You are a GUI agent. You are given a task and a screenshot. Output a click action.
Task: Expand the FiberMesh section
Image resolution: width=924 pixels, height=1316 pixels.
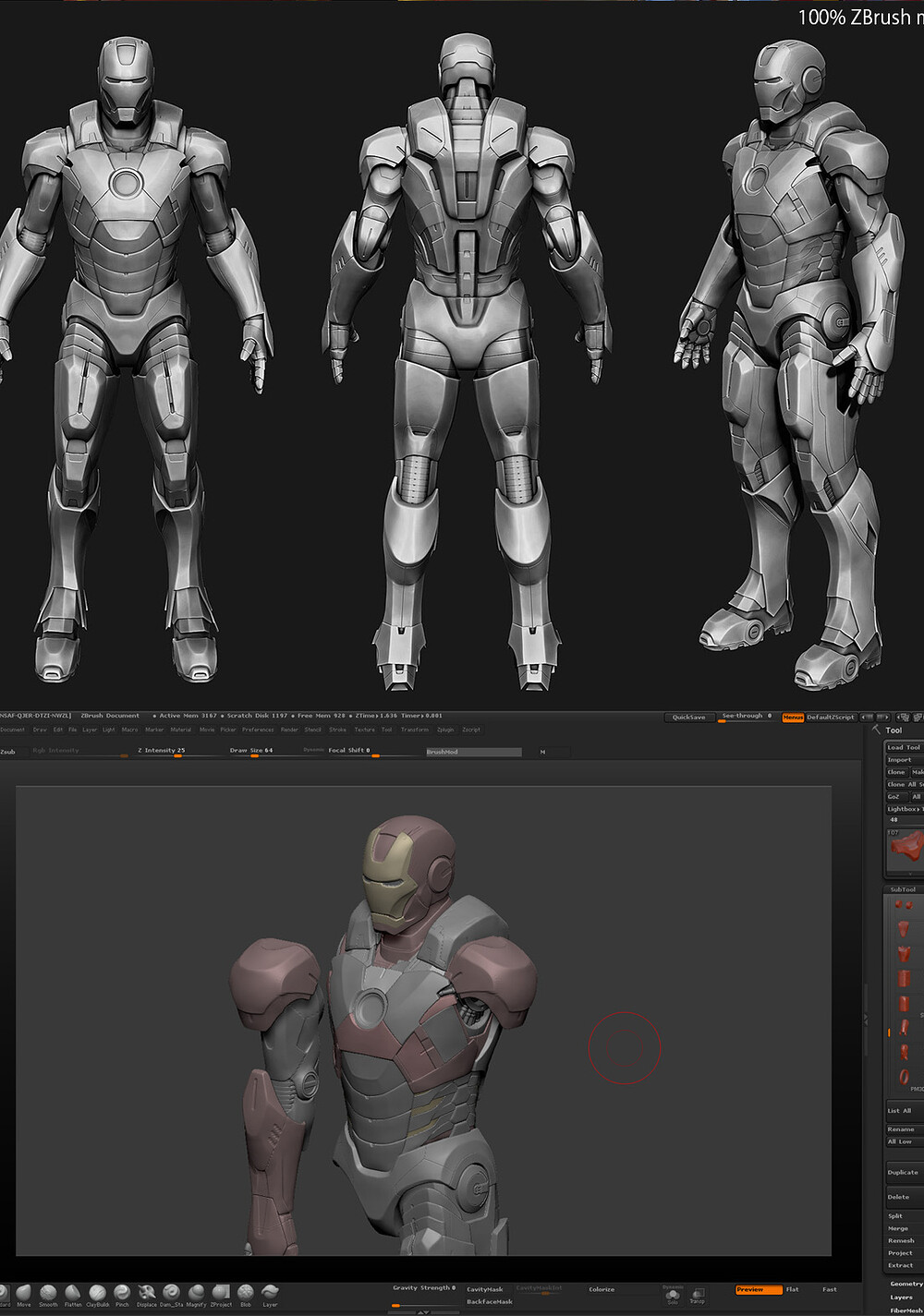click(906, 1310)
